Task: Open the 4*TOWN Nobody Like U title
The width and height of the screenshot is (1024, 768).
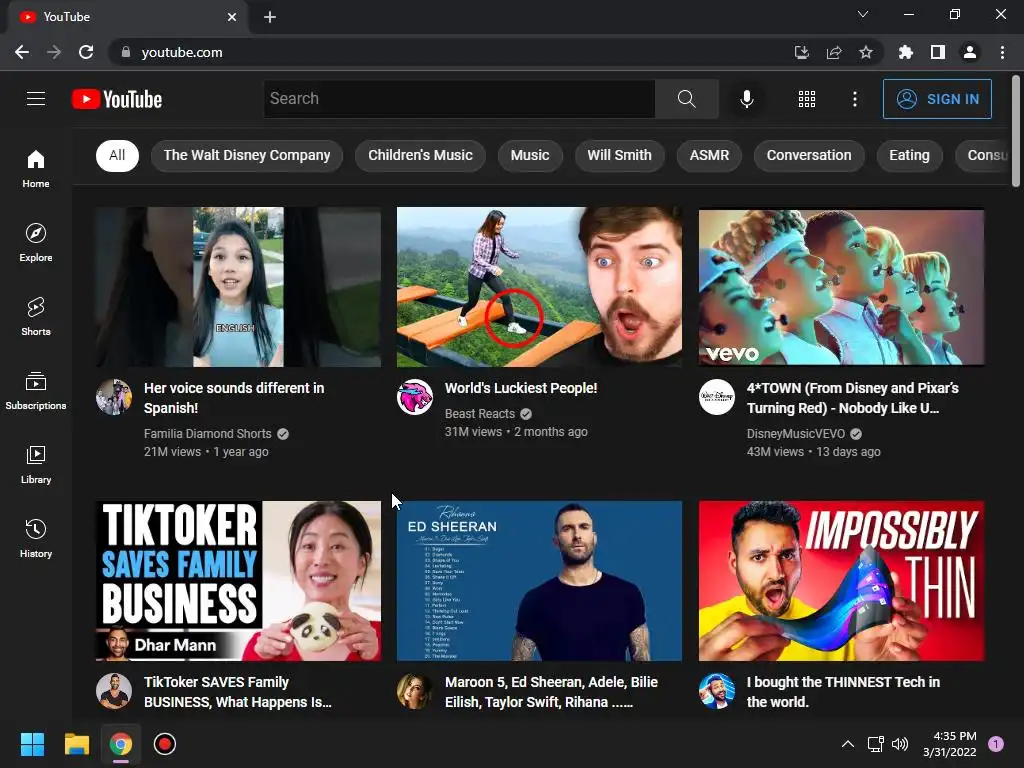Action: 852,398
